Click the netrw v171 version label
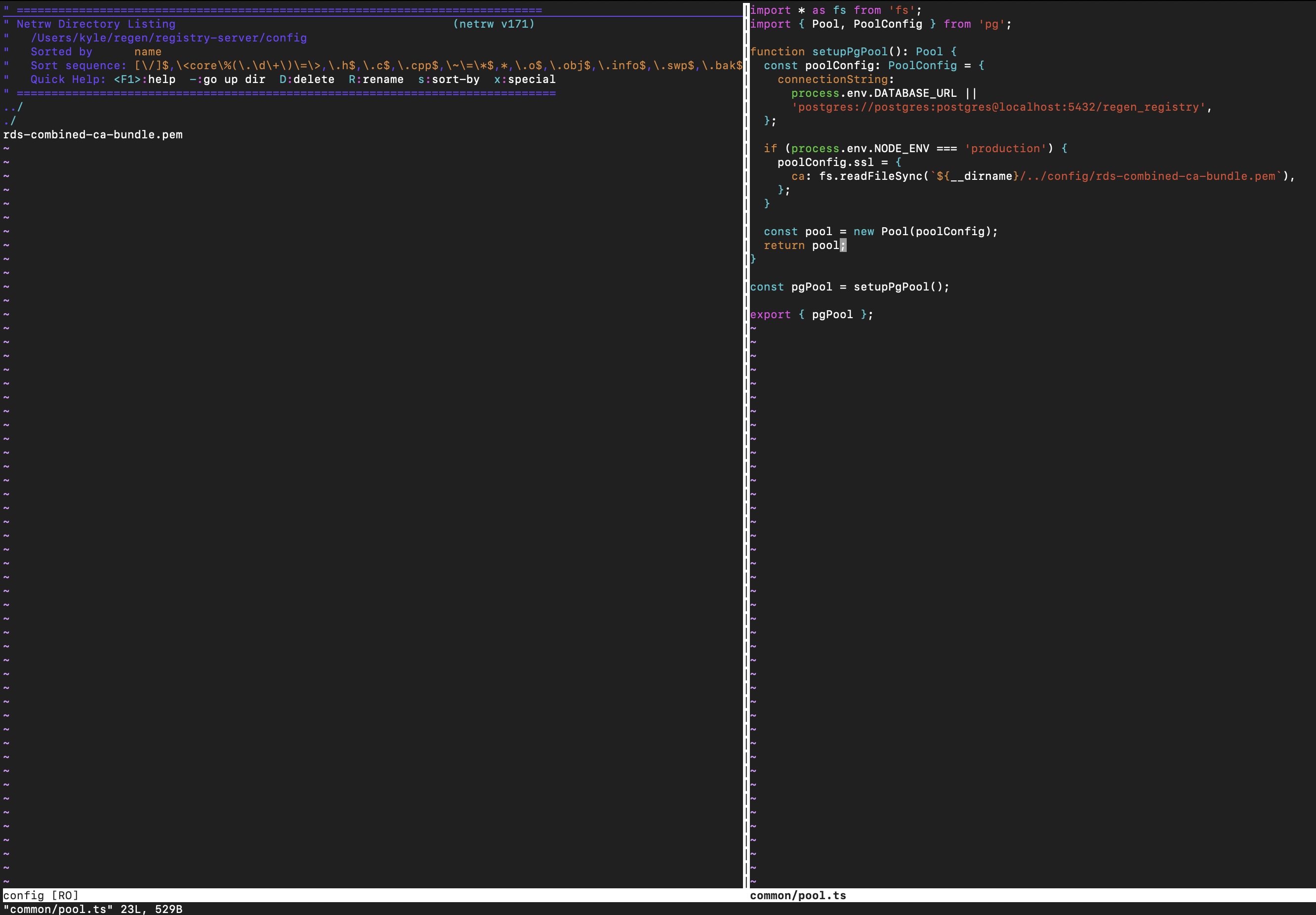The height and width of the screenshot is (915, 1316). click(493, 24)
